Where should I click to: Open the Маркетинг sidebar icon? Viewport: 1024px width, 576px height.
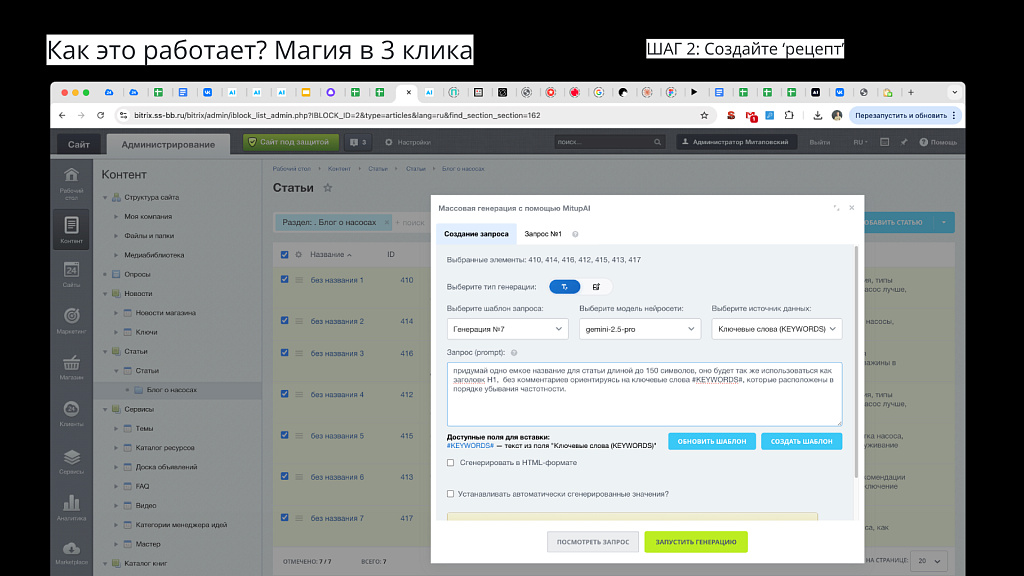pos(71,320)
